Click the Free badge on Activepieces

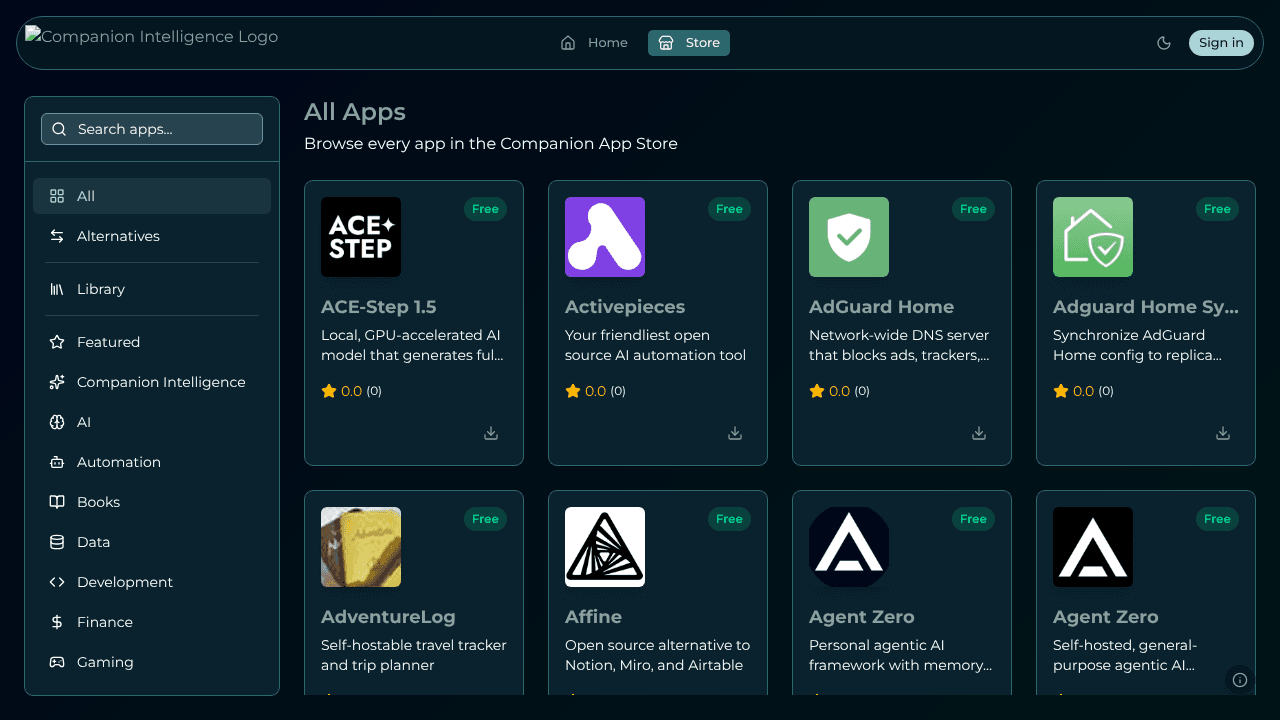729,209
